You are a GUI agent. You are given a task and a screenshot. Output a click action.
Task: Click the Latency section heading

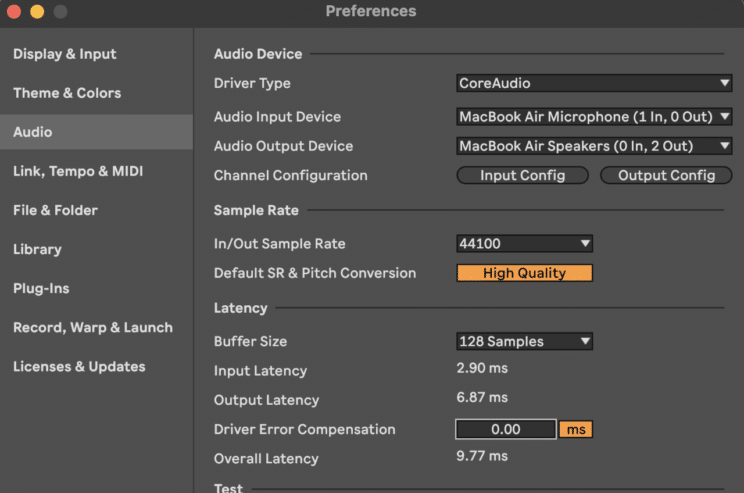tap(240, 308)
